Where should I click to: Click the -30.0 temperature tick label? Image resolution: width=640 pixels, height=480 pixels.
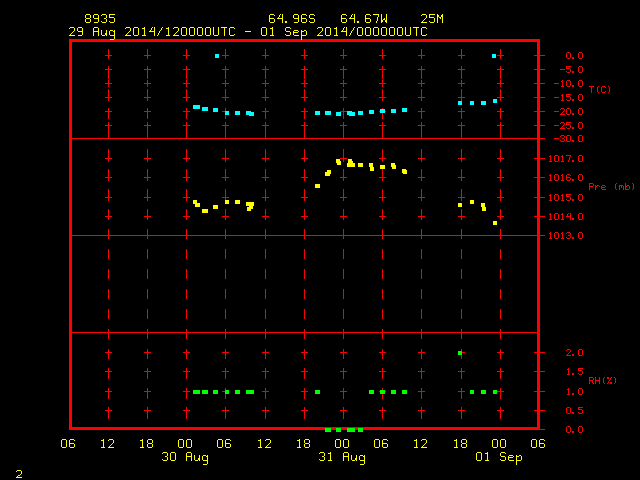568,139
